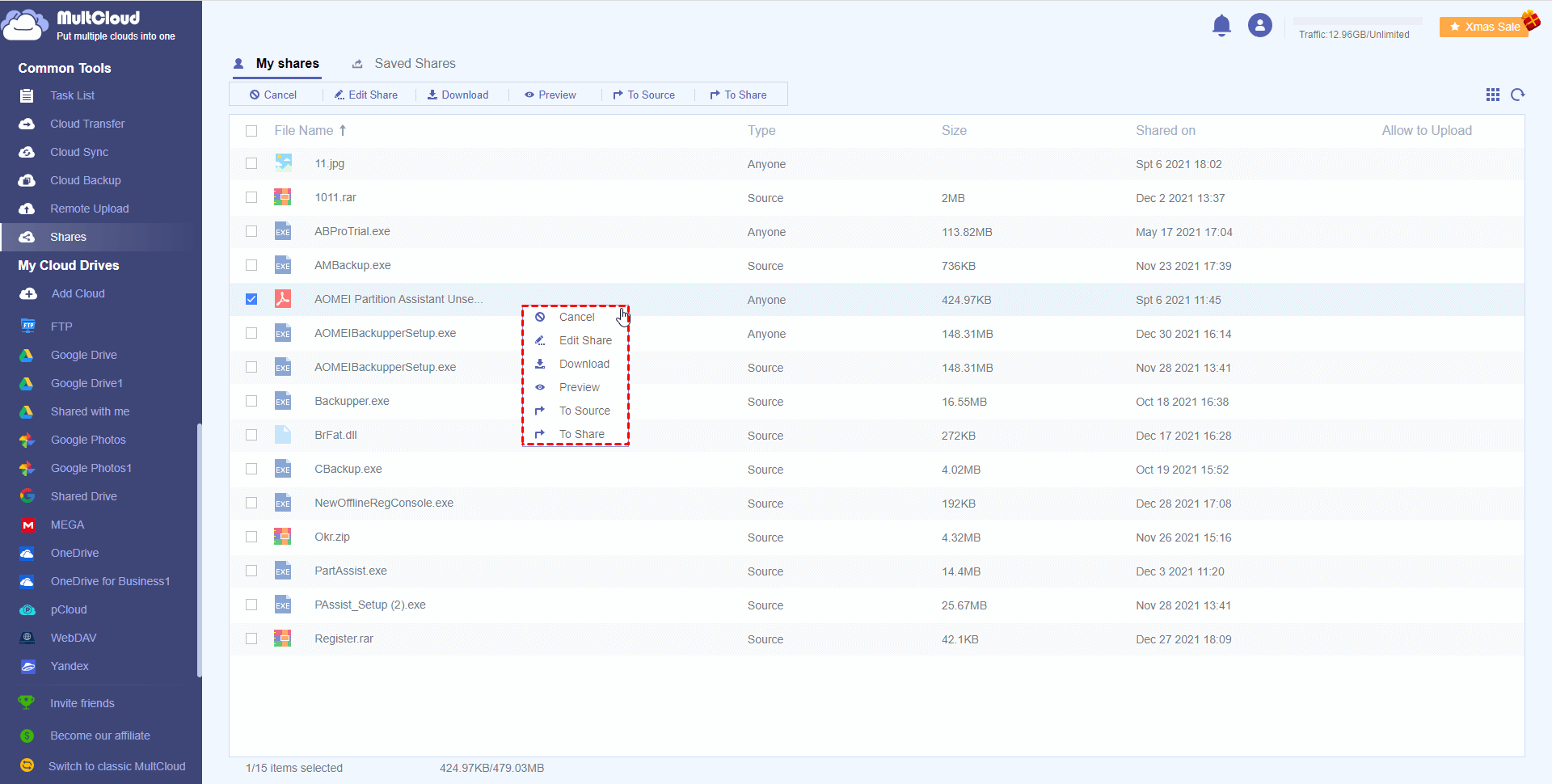Viewport: 1552px width, 784px height.
Task: Open user account avatar menu
Action: [x=1259, y=26]
